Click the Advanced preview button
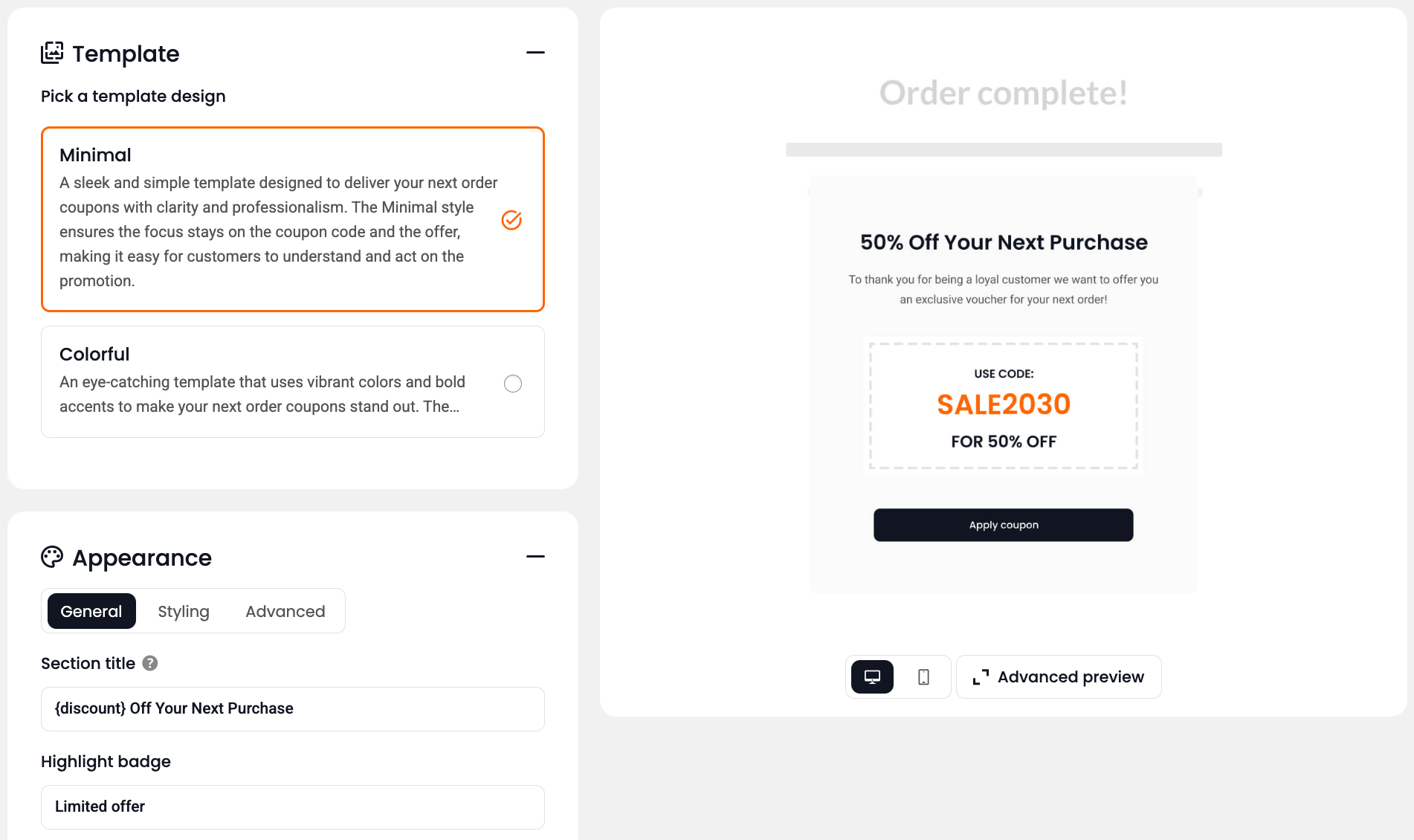Image resolution: width=1414 pixels, height=840 pixels. click(x=1059, y=677)
